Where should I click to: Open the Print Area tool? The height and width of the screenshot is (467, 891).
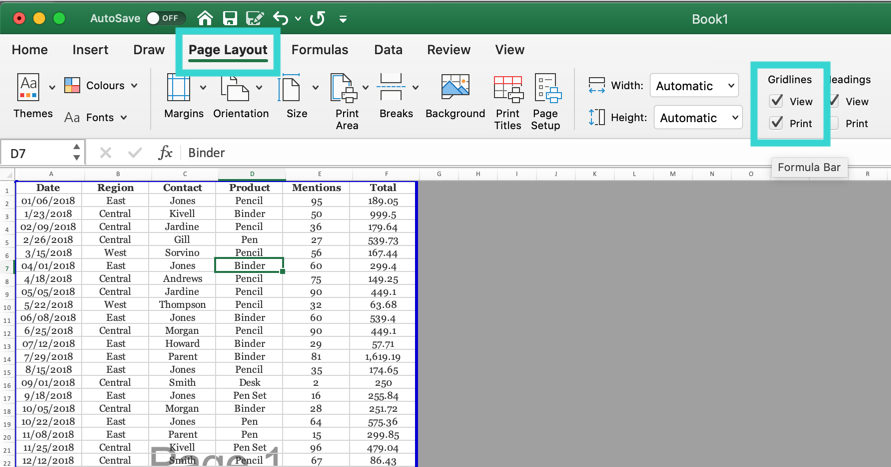coord(346,99)
